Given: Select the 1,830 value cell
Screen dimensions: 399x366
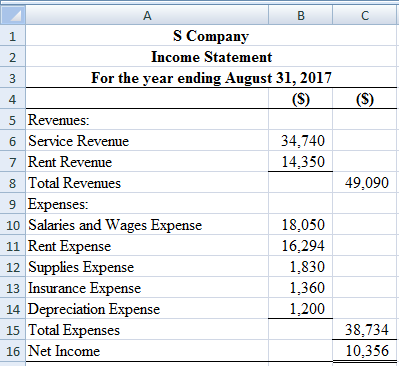Looking at the screenshot, I should tap(300, 267).
